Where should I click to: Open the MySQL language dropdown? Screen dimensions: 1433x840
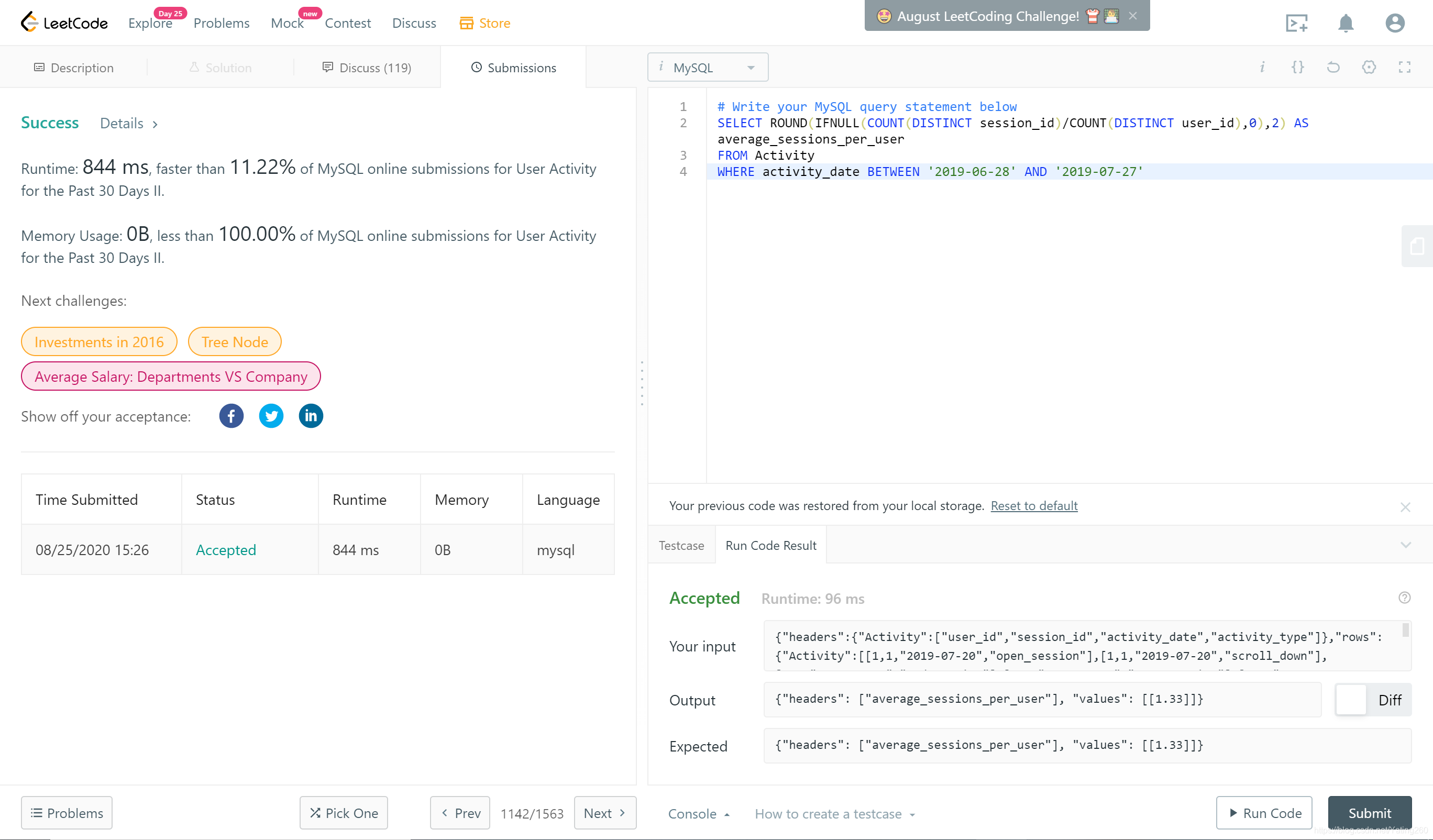708,68
